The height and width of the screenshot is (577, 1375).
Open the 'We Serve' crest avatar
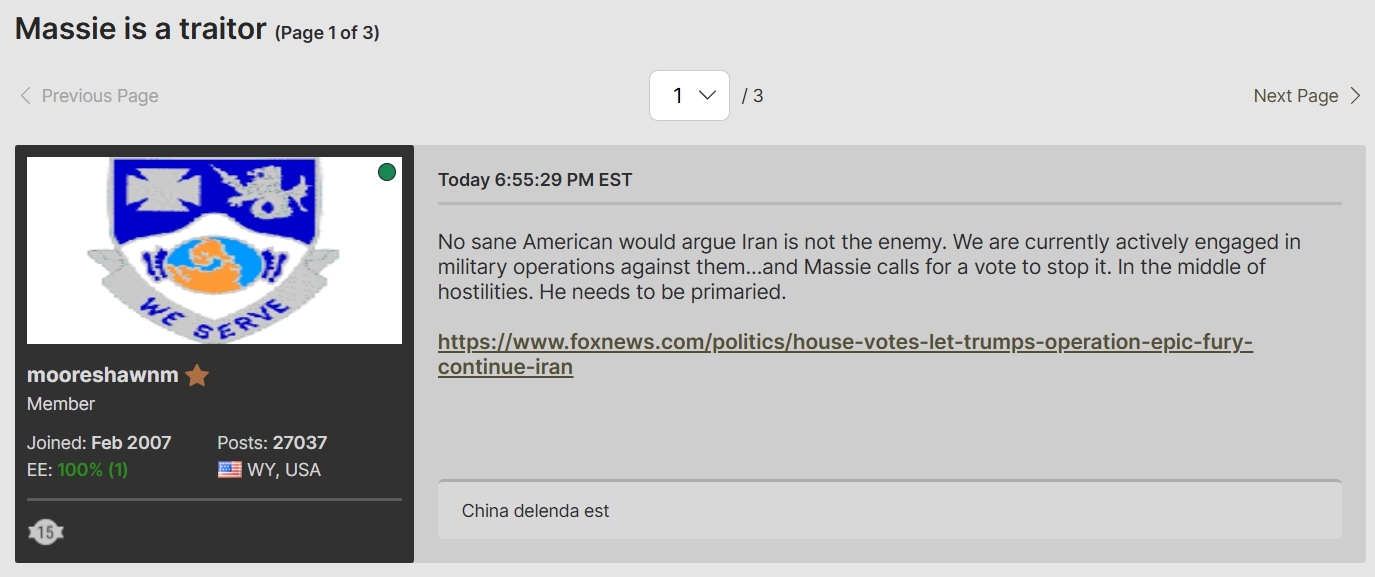(x=214, y=250)
